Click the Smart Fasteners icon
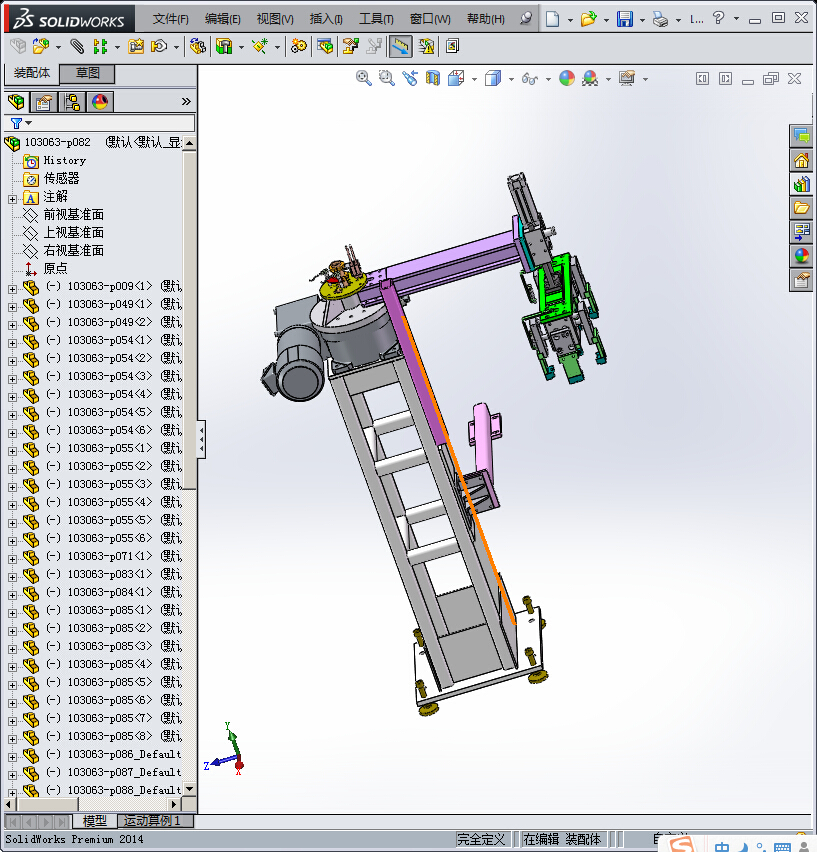The height and width of the screenshot is (852, 817). coord(136,46)
